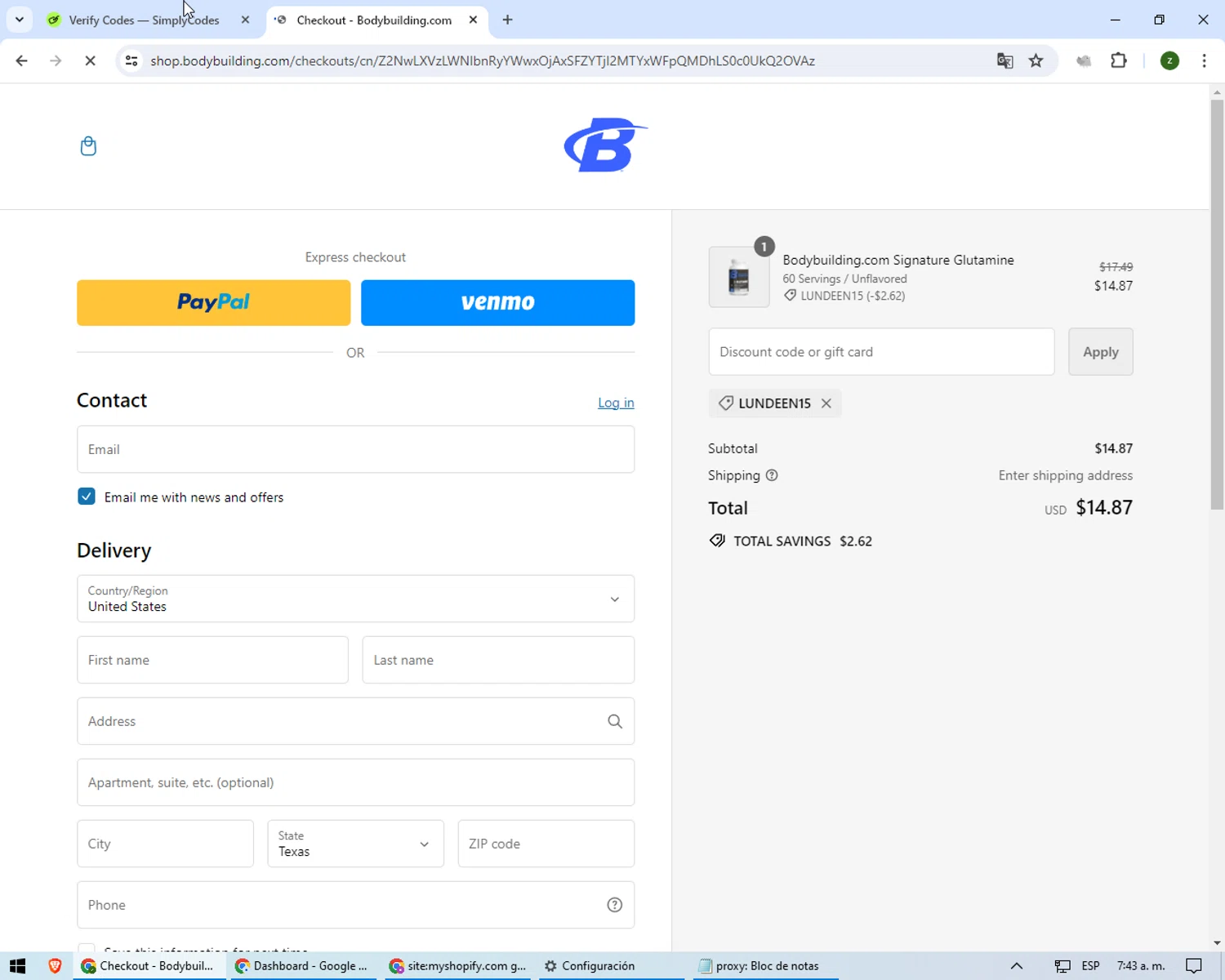
Task: Open the taskbar clock showing 7:43 a. m.
Action: [x=1141, y=966]
